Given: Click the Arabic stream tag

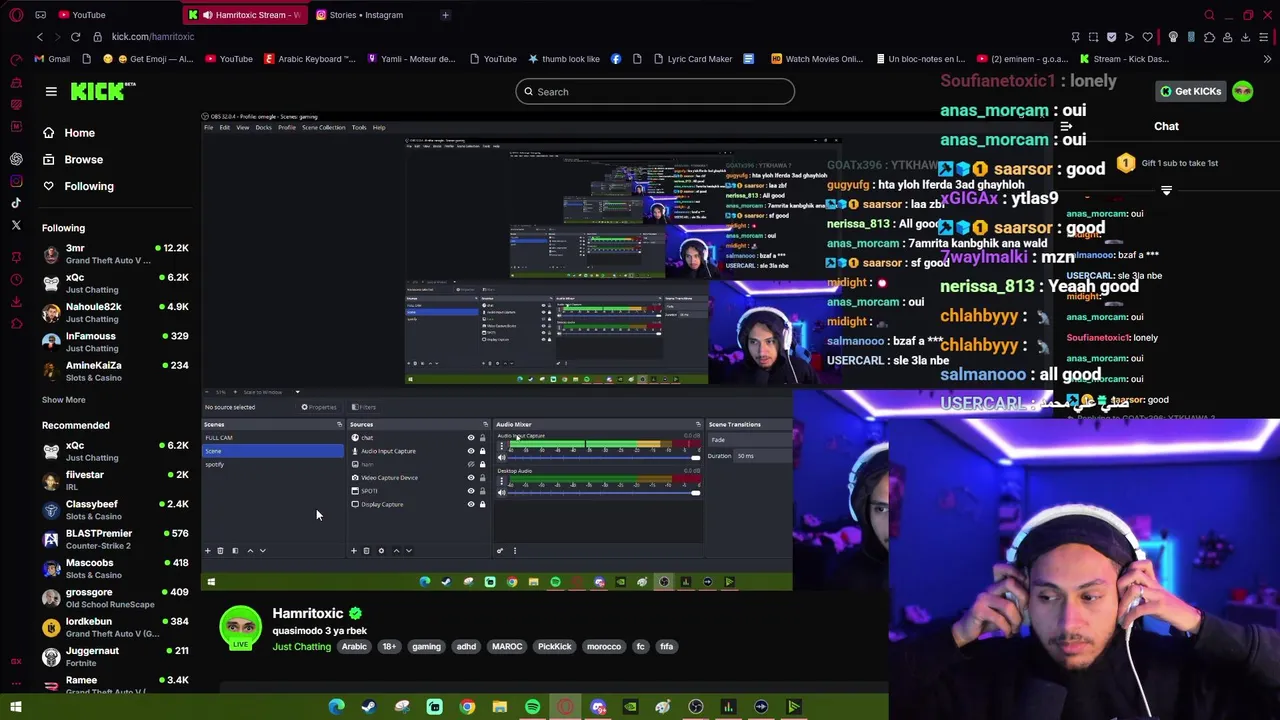Looking at the screenshot, I should click(x=354, y=647).
